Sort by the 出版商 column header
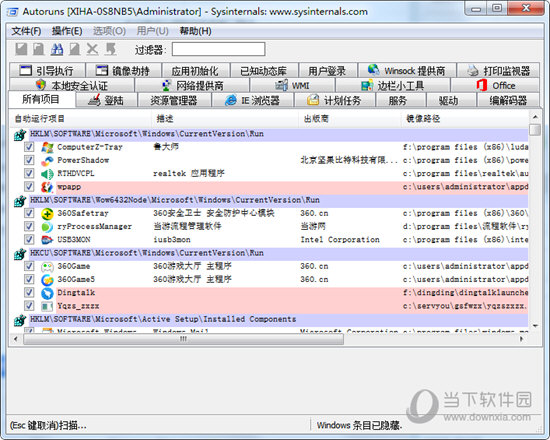 tap(350, 119)
